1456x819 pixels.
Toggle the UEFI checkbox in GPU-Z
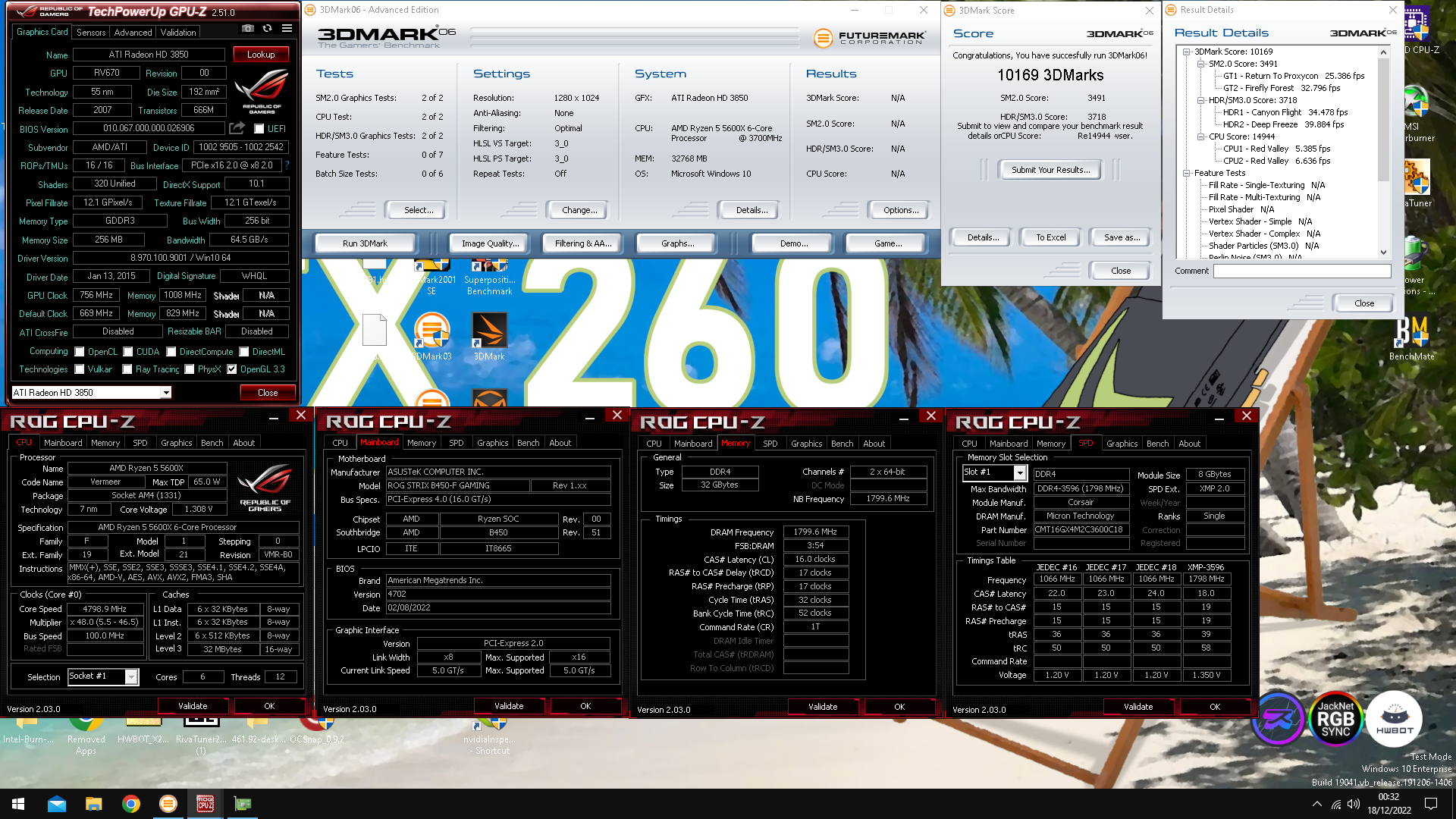(259, 129)
